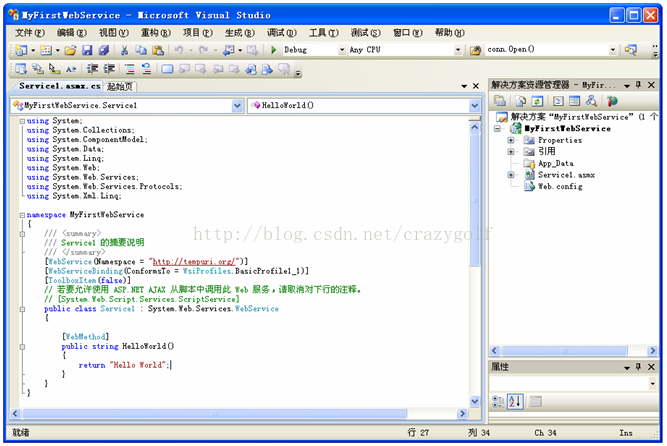Viewport: 667px width, 446px height.
Task: Click the Save All icon
Action: [x=104, y=50]
